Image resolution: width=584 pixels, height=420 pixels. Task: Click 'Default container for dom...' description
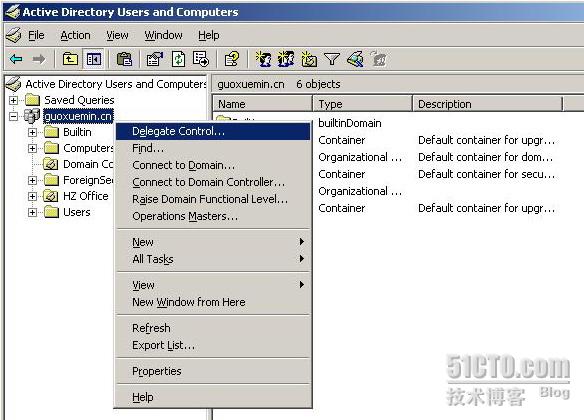486,157
